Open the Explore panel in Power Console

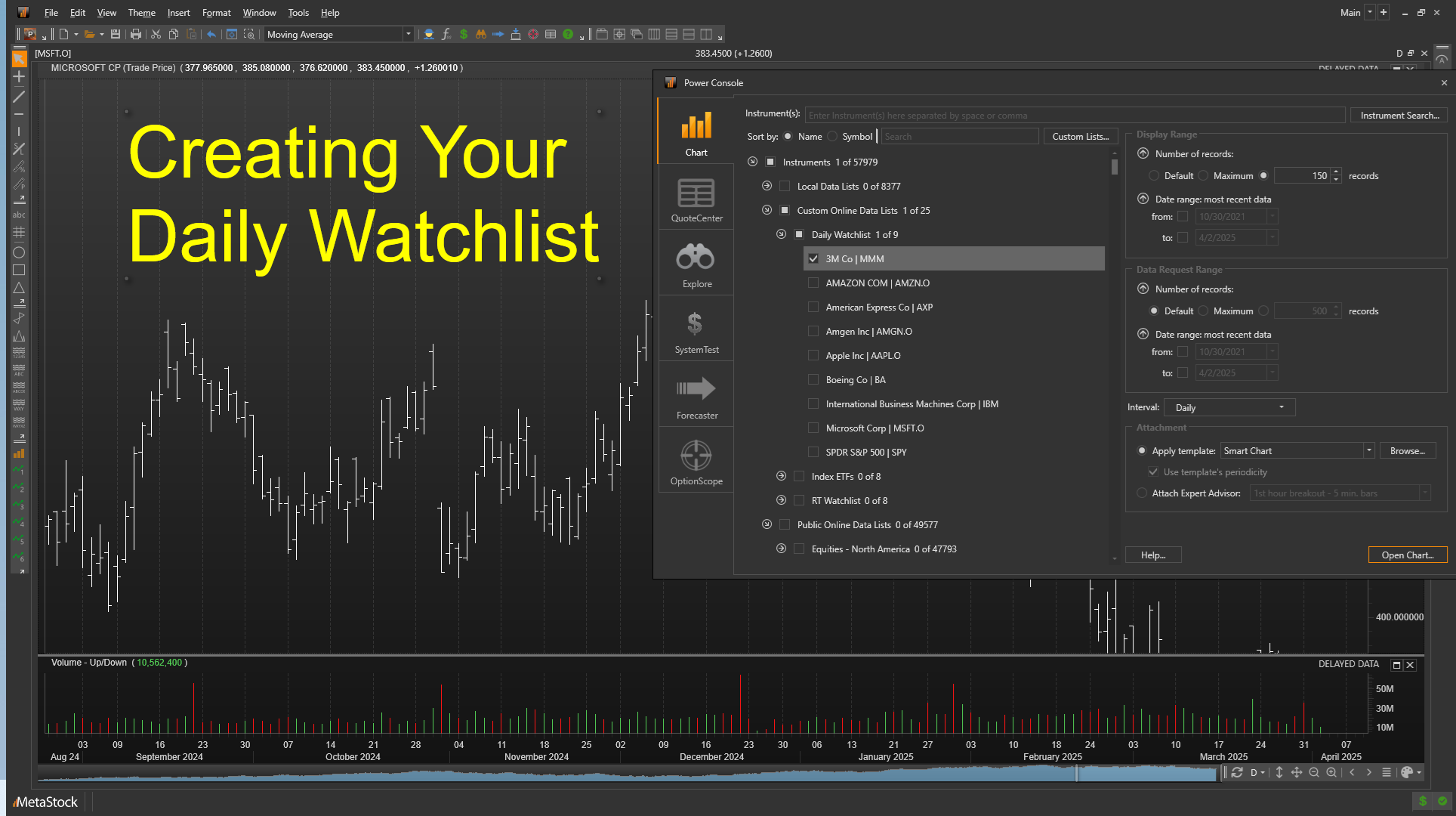click(x=696, y=263)
